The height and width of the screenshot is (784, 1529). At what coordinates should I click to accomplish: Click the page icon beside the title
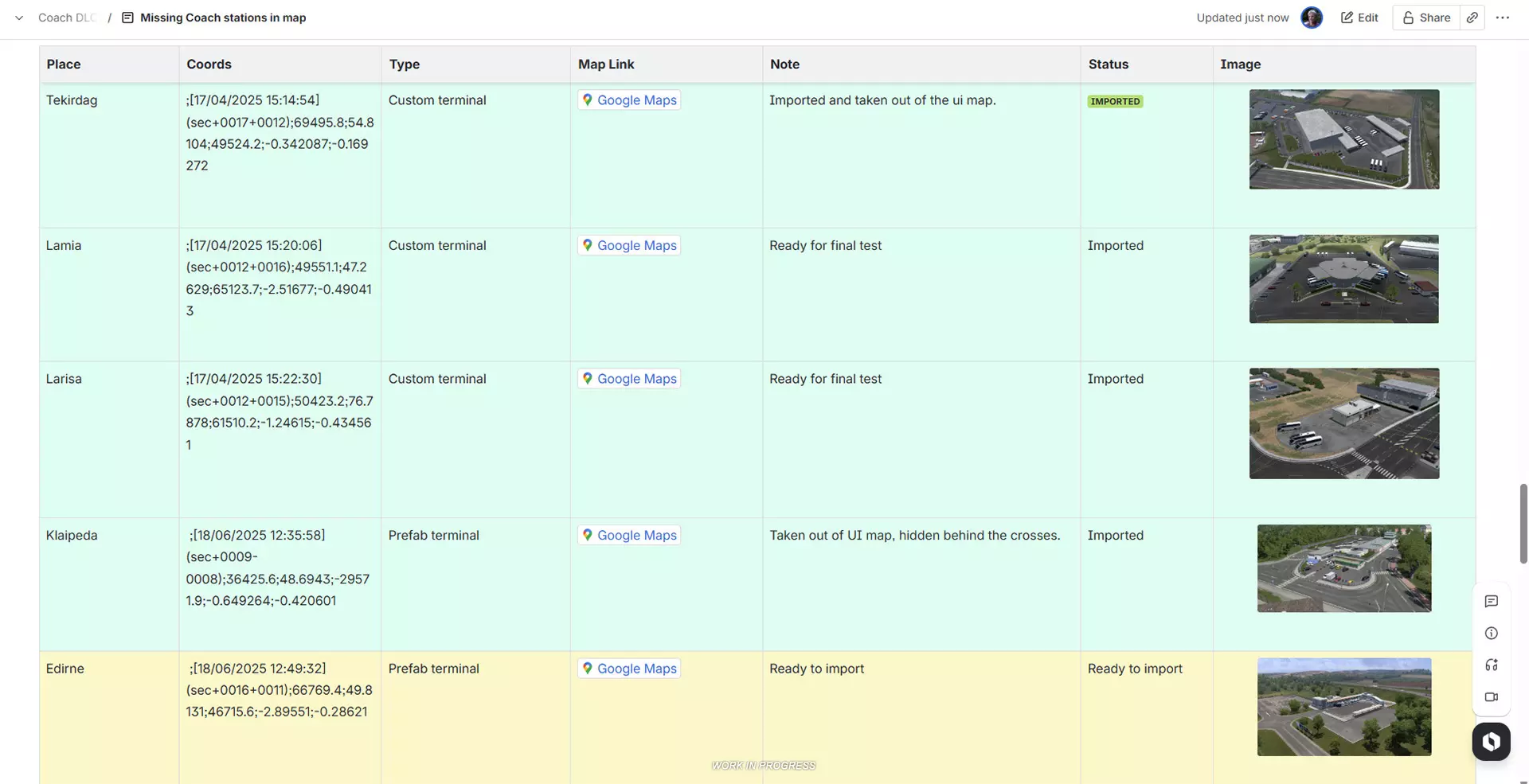click(127, 18)
